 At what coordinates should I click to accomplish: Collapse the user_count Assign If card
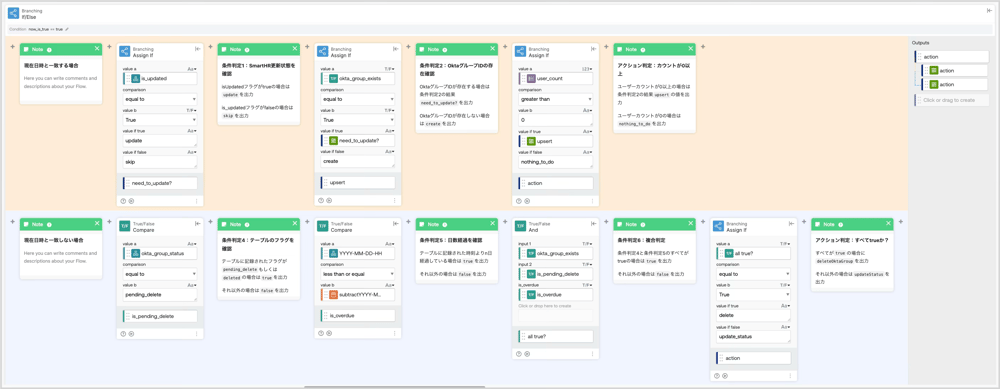click(594, 49)
